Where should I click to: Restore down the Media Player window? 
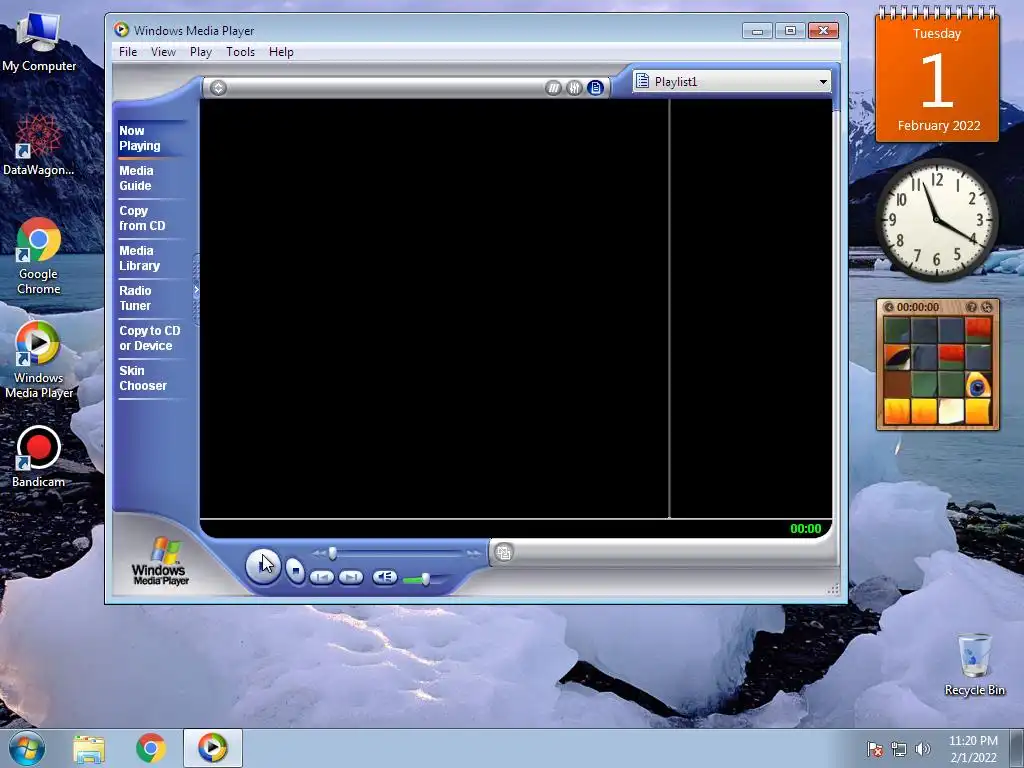790,31
